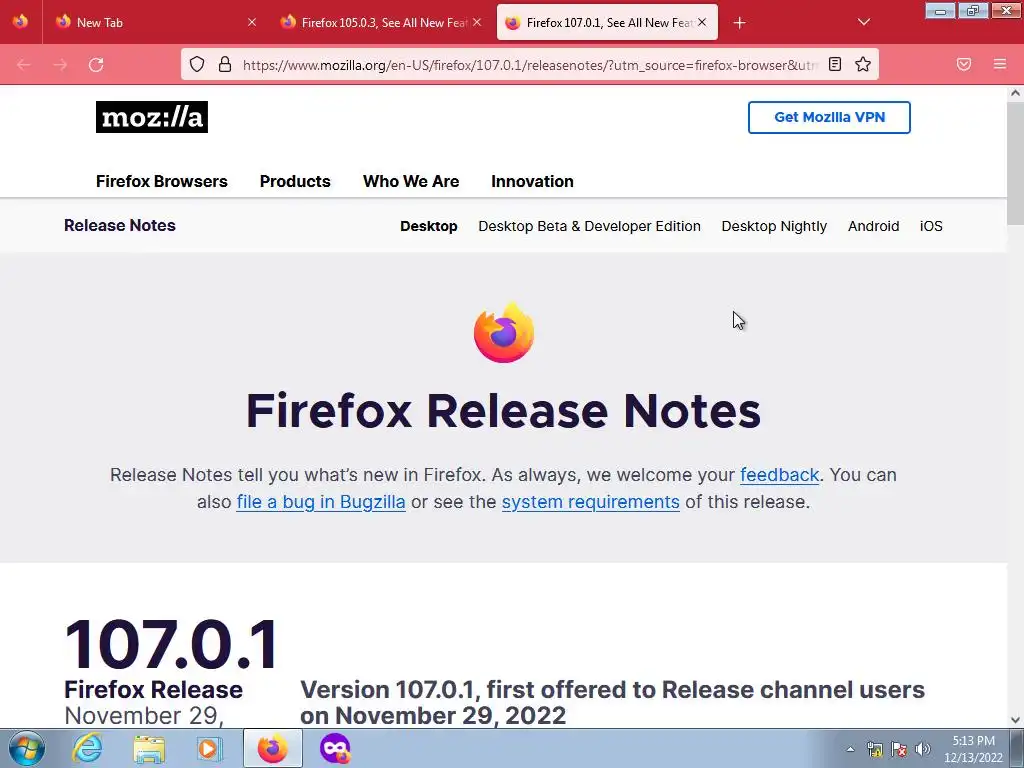Click the page scrollbar down arrow
1024x768 pixels.
(x=1016, y=720)
